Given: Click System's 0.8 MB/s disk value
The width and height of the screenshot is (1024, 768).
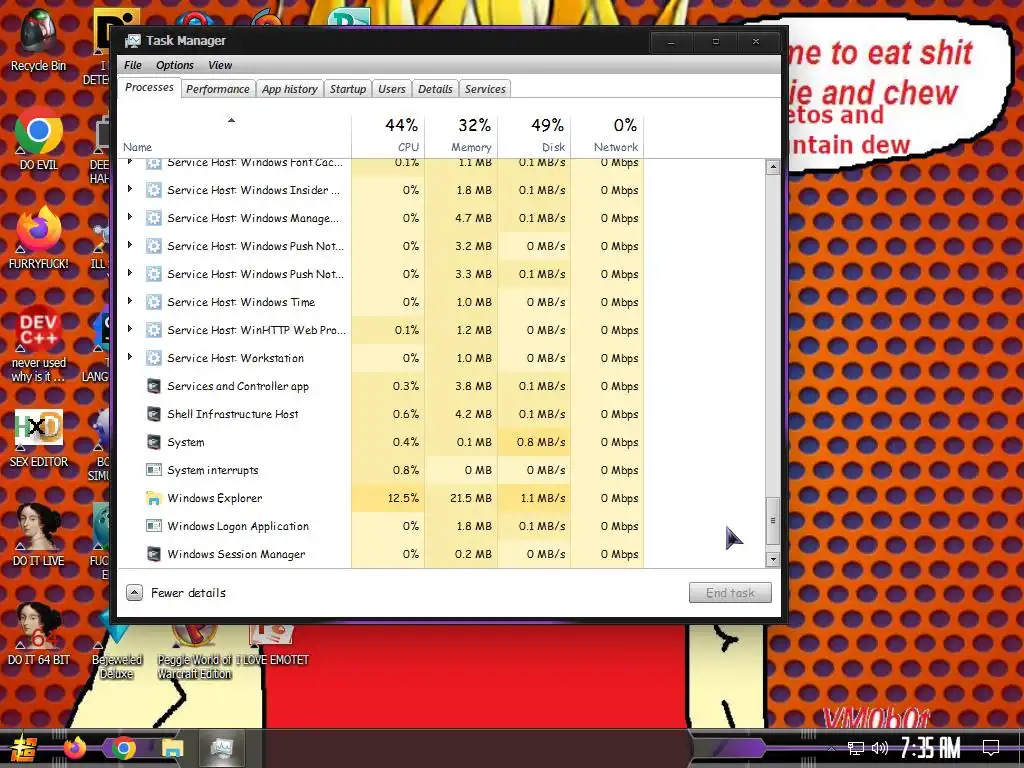Looking at the screenshot, I should [x=541, y=442].
